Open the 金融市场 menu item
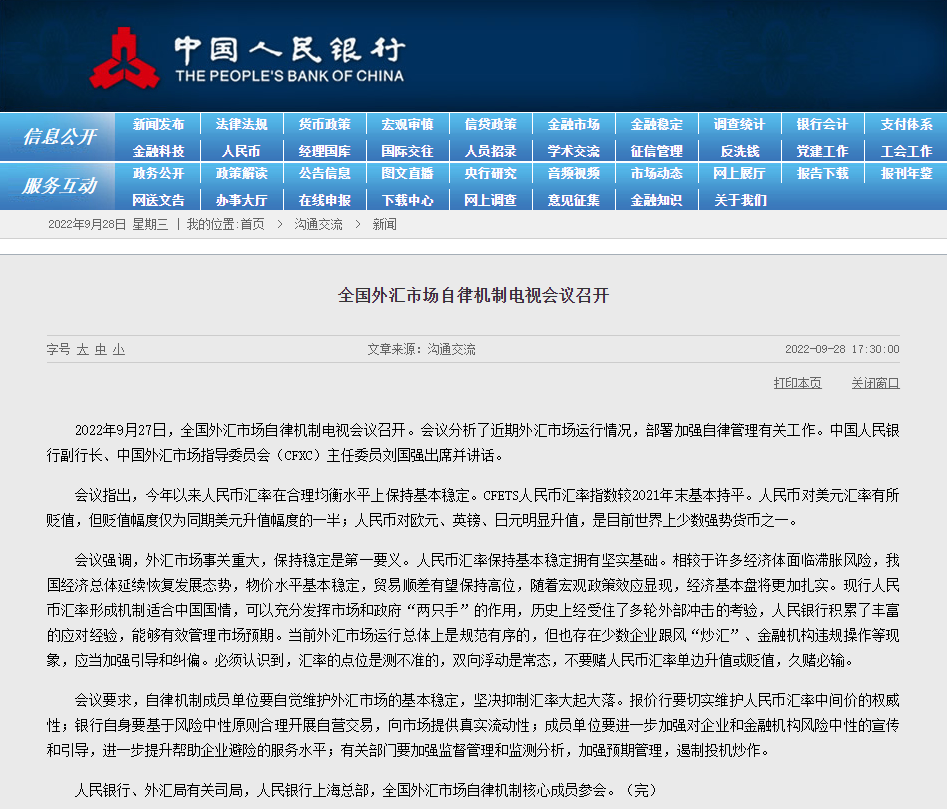Viewport: 947px width, 809px height. point(574,124)
